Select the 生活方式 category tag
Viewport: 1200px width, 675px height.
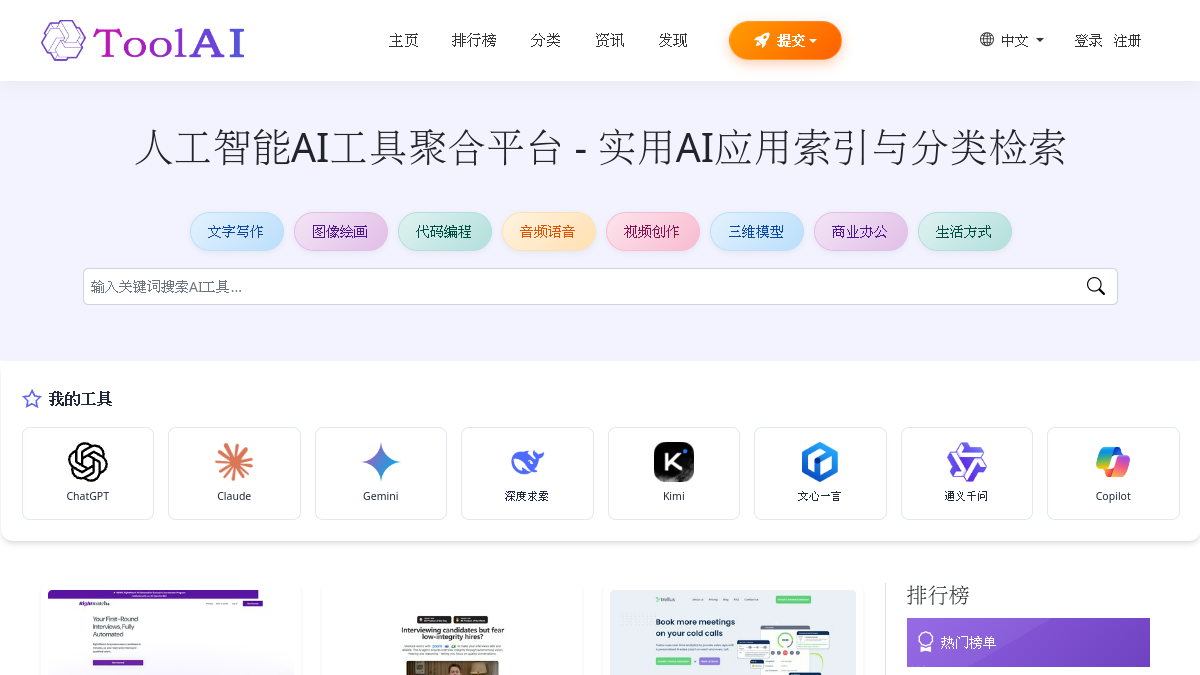coord(964,231)
